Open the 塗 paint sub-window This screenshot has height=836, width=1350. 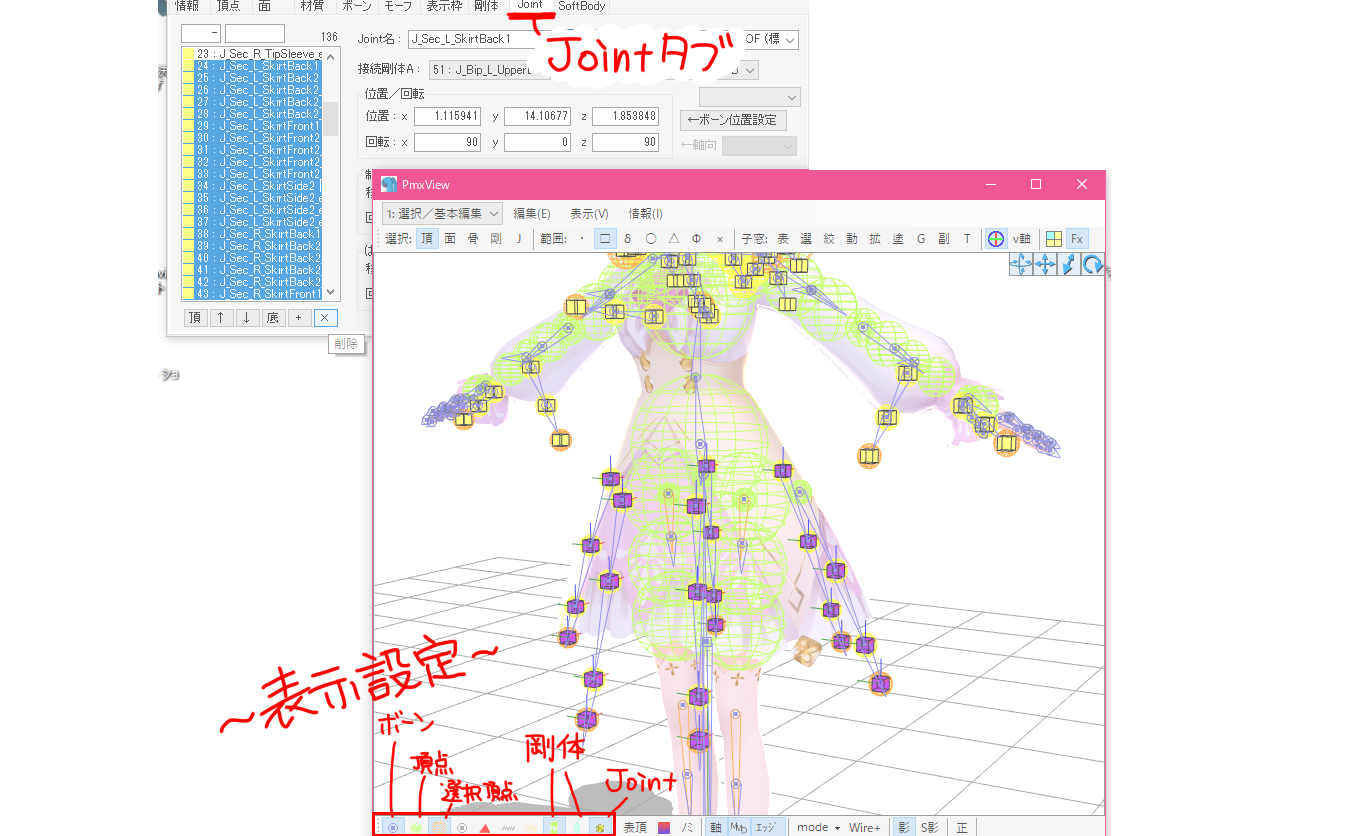pyautogui.click(x=898, y=239)
